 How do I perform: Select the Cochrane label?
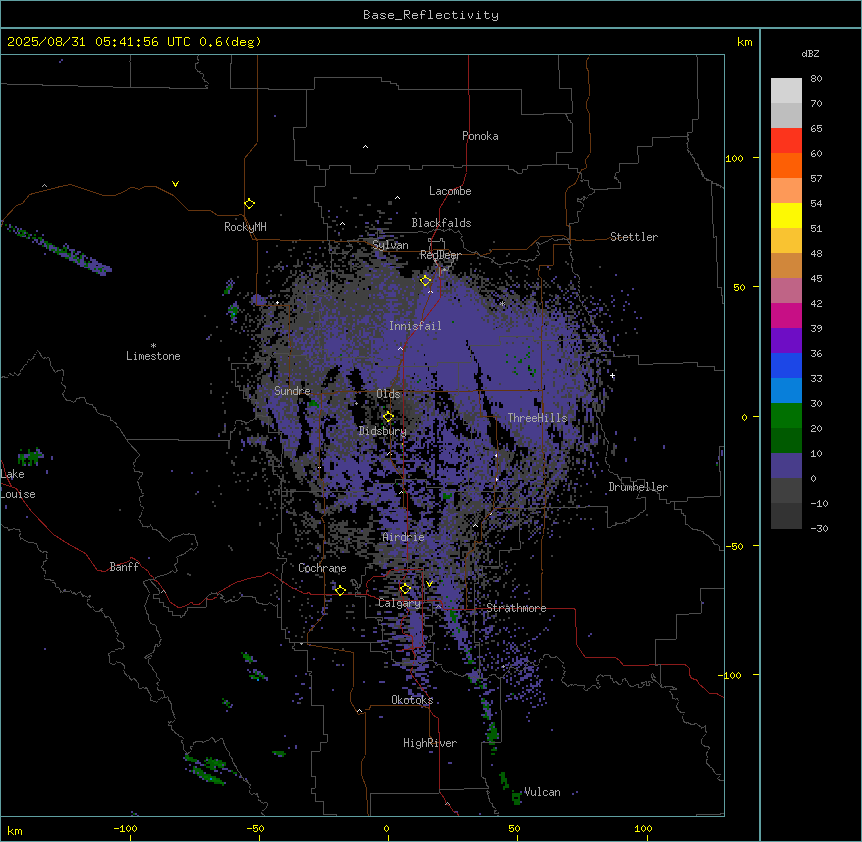322,568
